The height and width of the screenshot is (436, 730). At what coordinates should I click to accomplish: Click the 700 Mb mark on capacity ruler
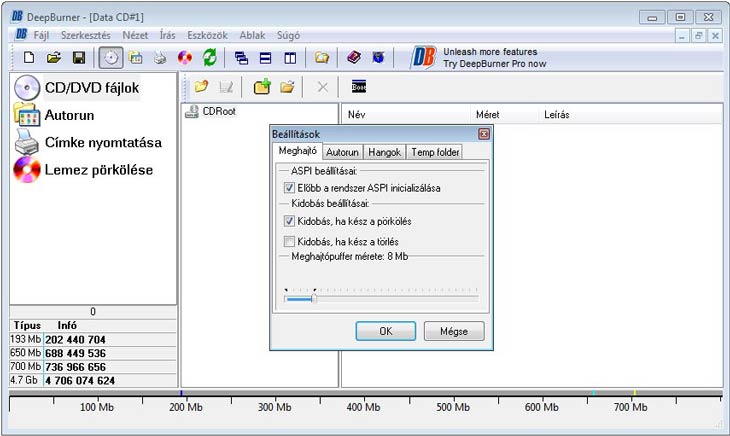click(x=630, y=407)
